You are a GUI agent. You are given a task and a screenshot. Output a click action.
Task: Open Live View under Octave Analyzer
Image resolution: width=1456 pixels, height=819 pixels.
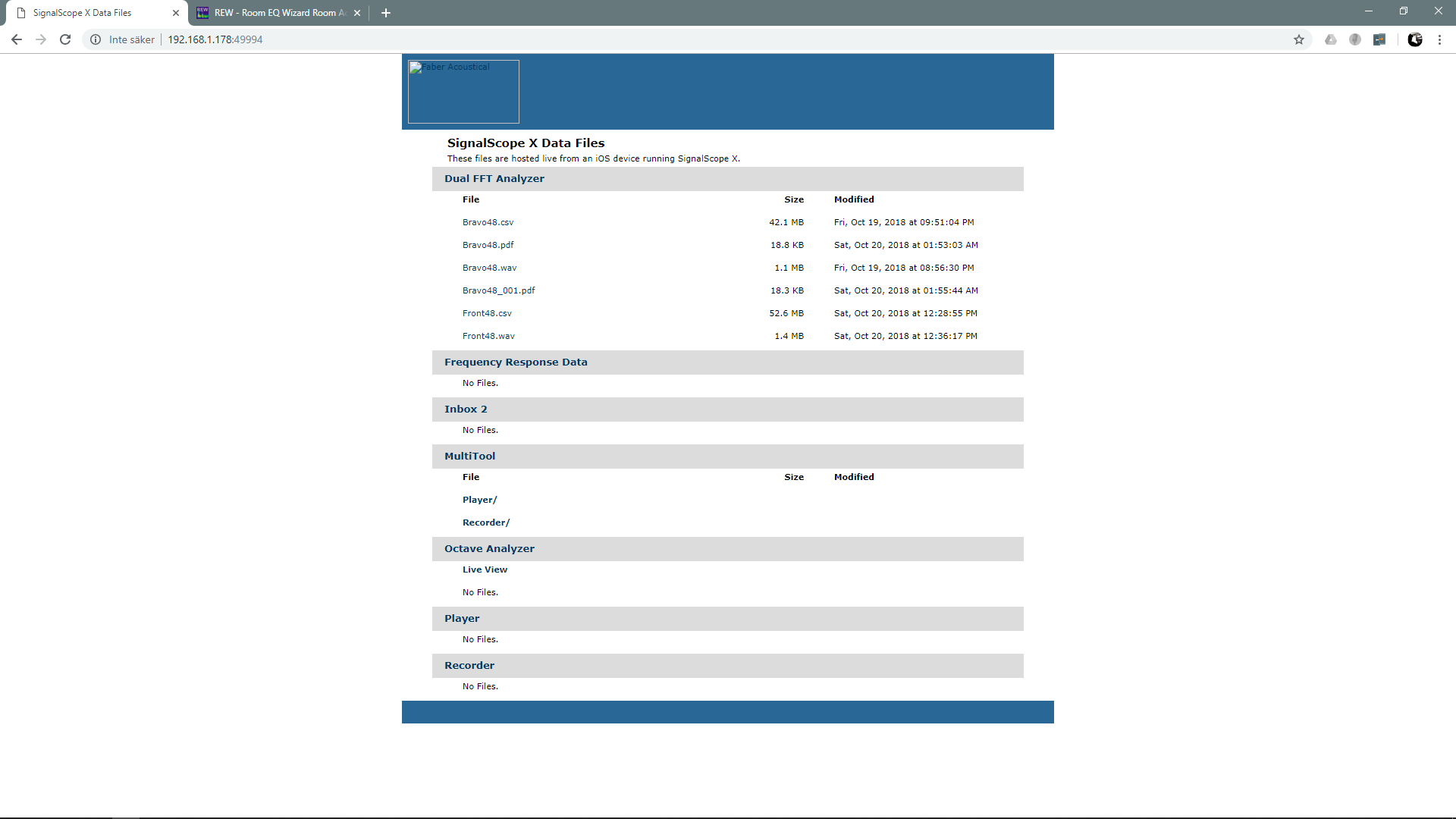[485, 570]
